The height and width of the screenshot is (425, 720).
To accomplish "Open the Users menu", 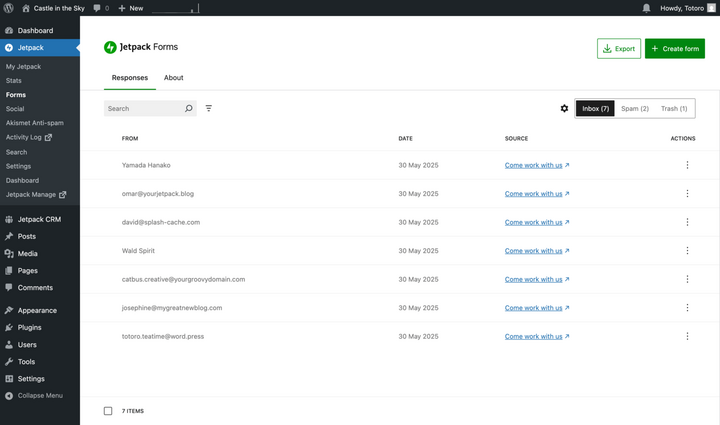I will point(39,345).
